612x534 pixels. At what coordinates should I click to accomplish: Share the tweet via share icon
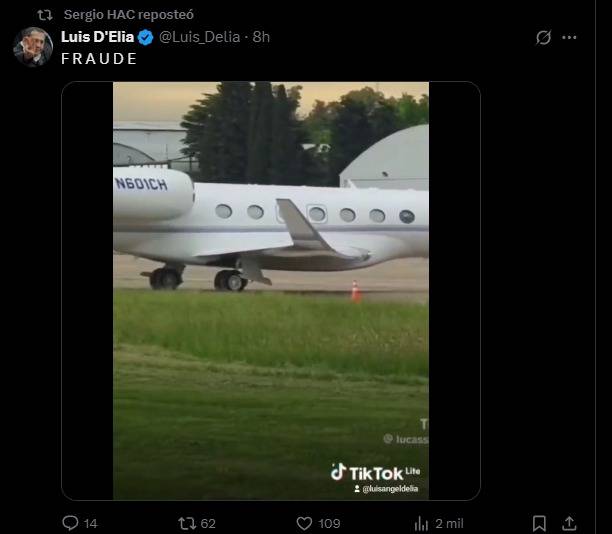[570, 523]
